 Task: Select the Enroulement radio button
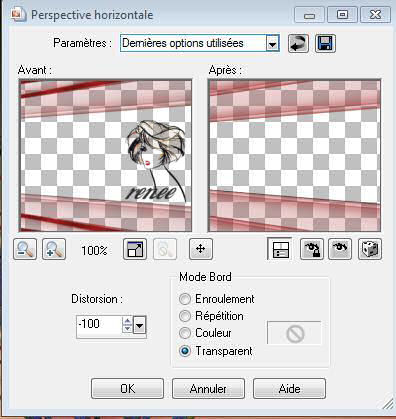tap(185, 299)
